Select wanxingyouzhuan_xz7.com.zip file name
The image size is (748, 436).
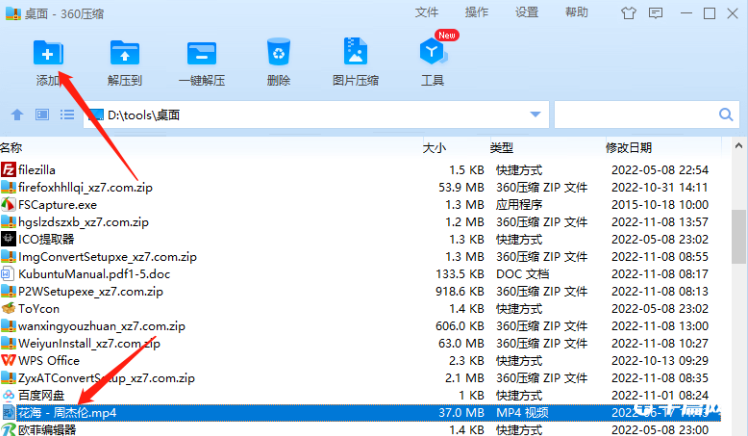click(102, 326)
